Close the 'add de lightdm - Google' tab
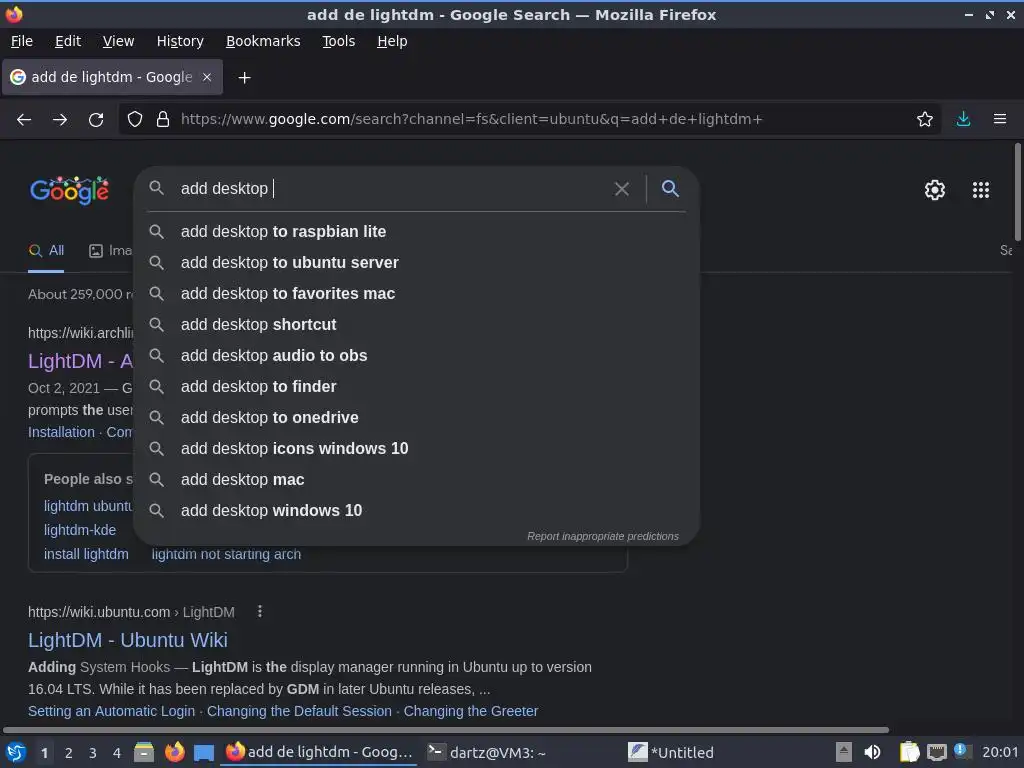 pyautogui.click(x=207, y=77)
